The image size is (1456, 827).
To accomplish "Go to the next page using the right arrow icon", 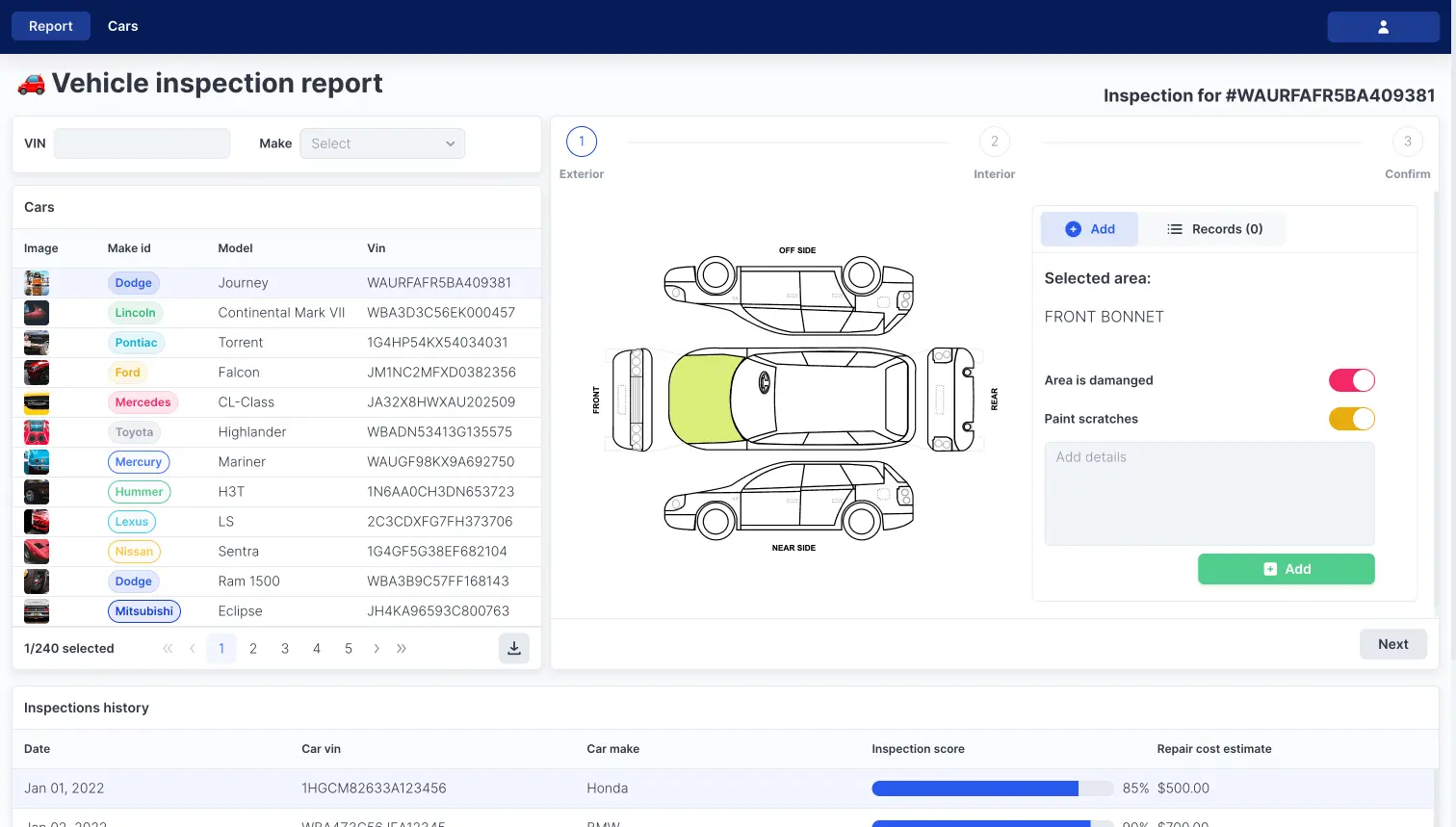I will [377, 648].
